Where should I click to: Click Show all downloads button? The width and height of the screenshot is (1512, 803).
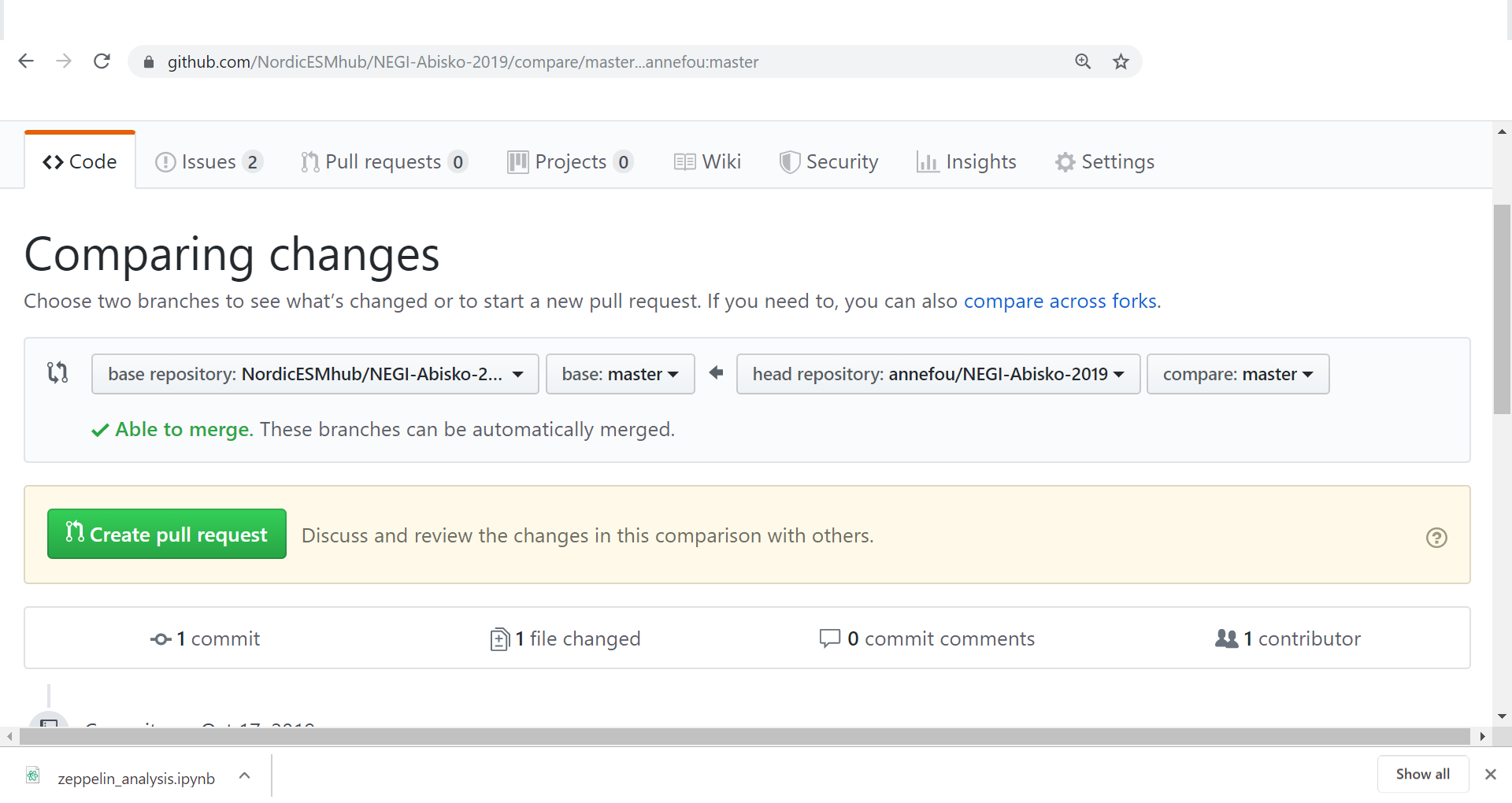coord(1423,774)
